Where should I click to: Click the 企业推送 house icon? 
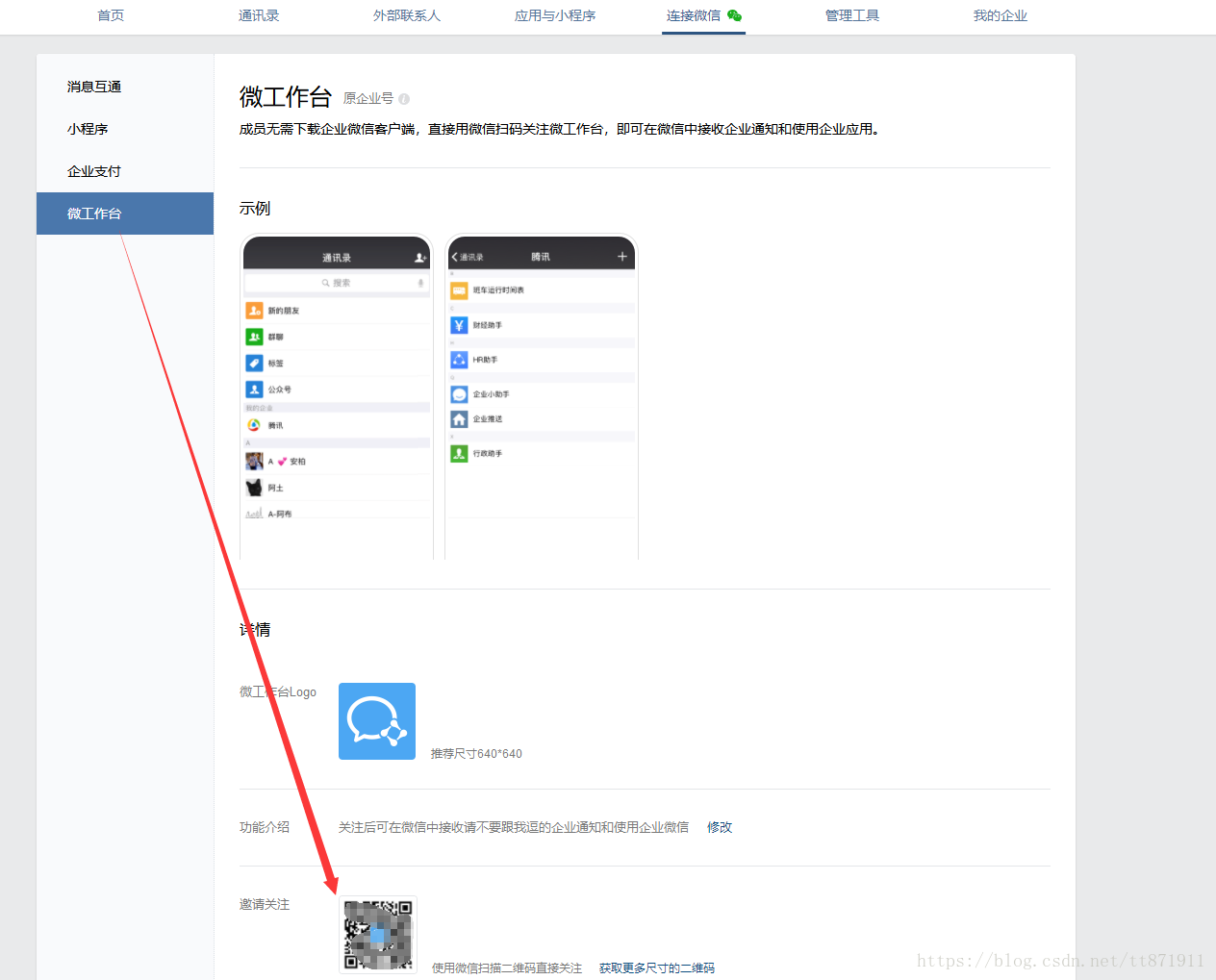point(459,419)
